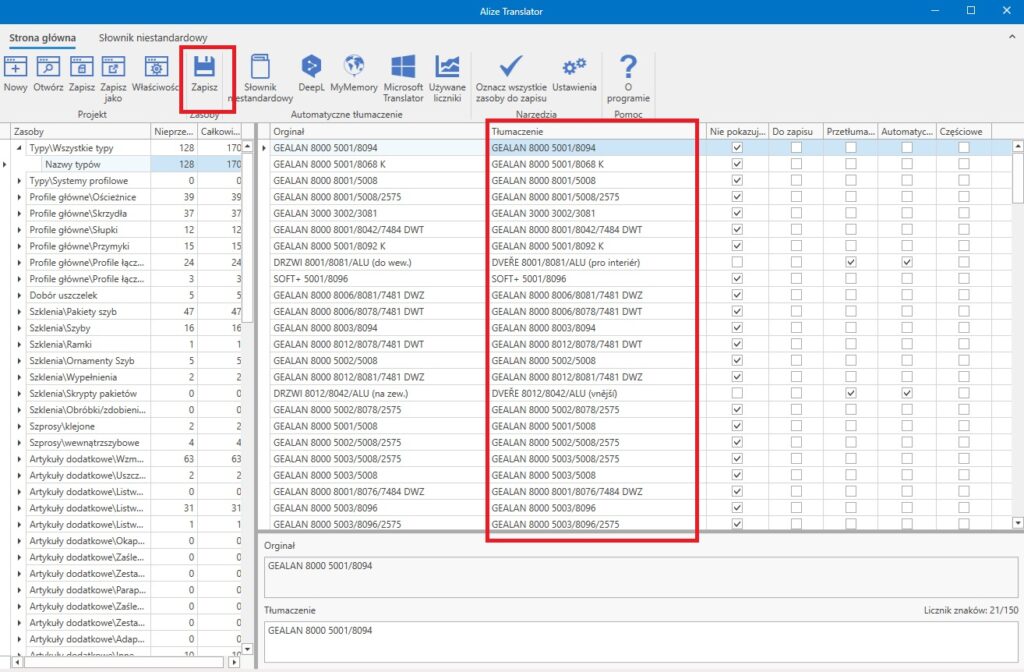1024x672 pixels.
Task: Open Ustawienia settings gears
Action: coord(574,73)
